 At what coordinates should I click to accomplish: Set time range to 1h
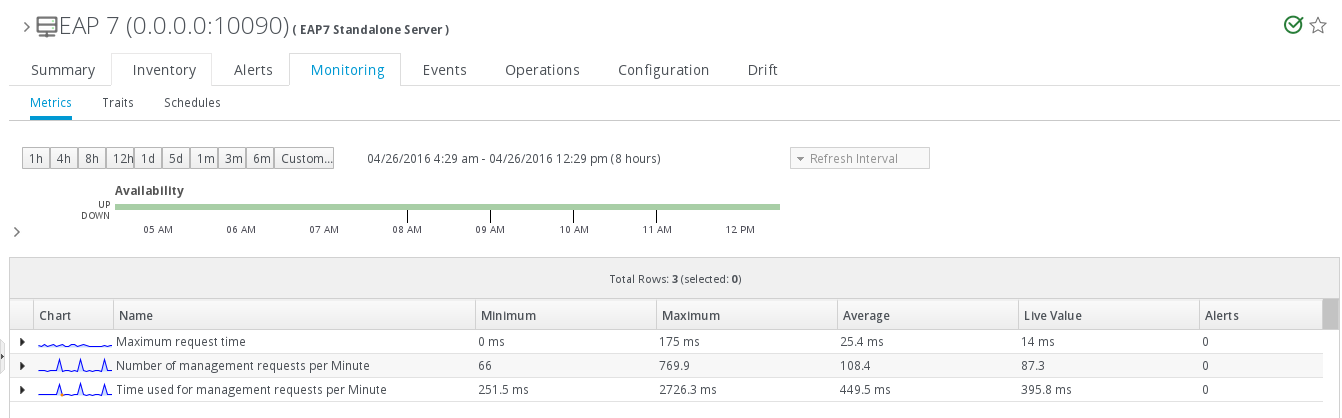pos(35,159)
